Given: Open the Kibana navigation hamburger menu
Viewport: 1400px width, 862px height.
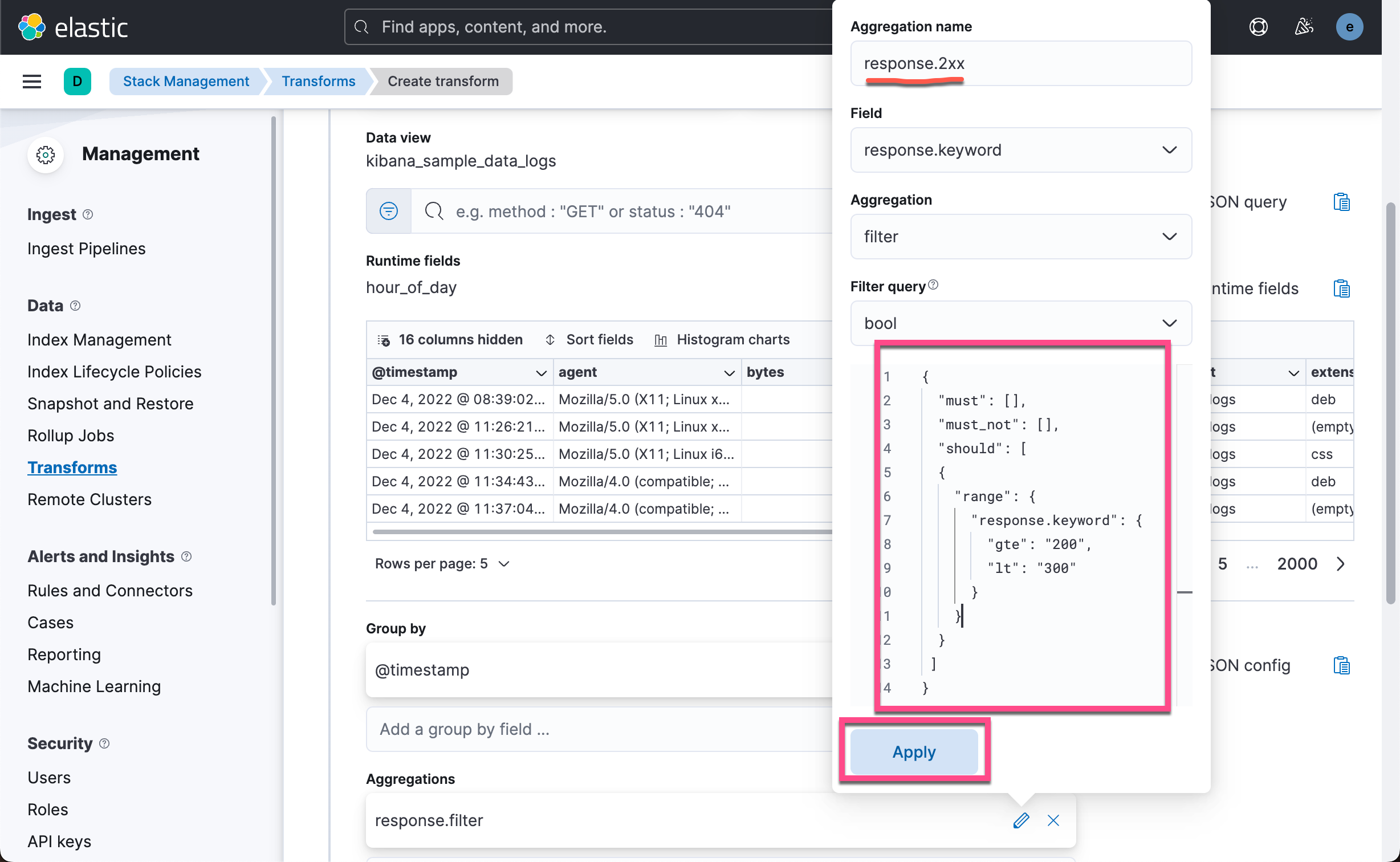Looking at the screenshot, I should [x=31, y=81].
